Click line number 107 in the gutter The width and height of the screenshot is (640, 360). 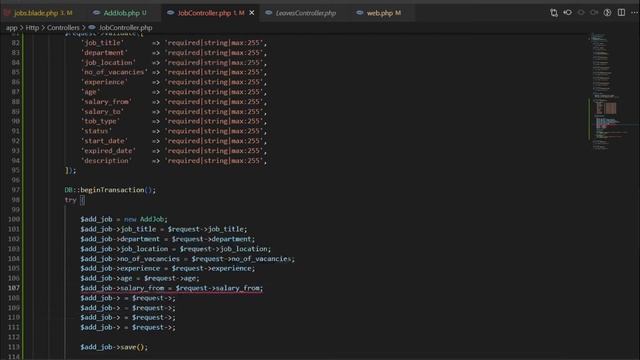coord(14,288)
